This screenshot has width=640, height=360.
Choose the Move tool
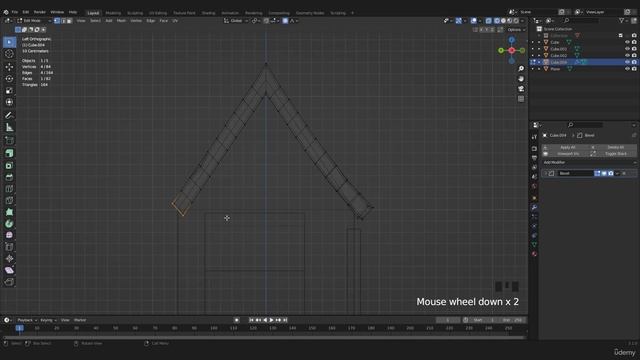9,67
